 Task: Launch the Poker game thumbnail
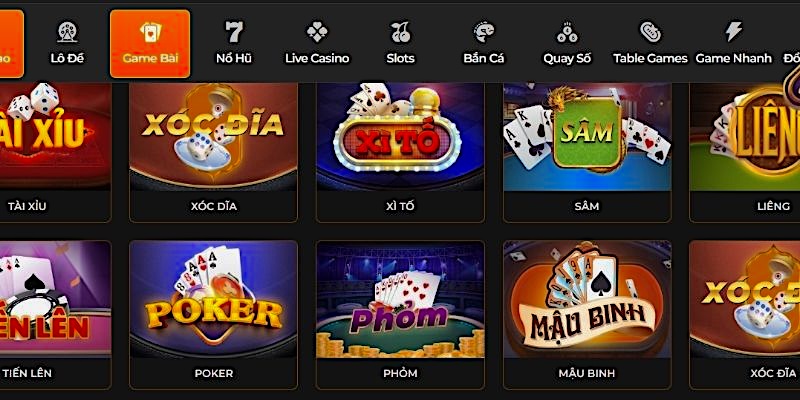point(213,299)
